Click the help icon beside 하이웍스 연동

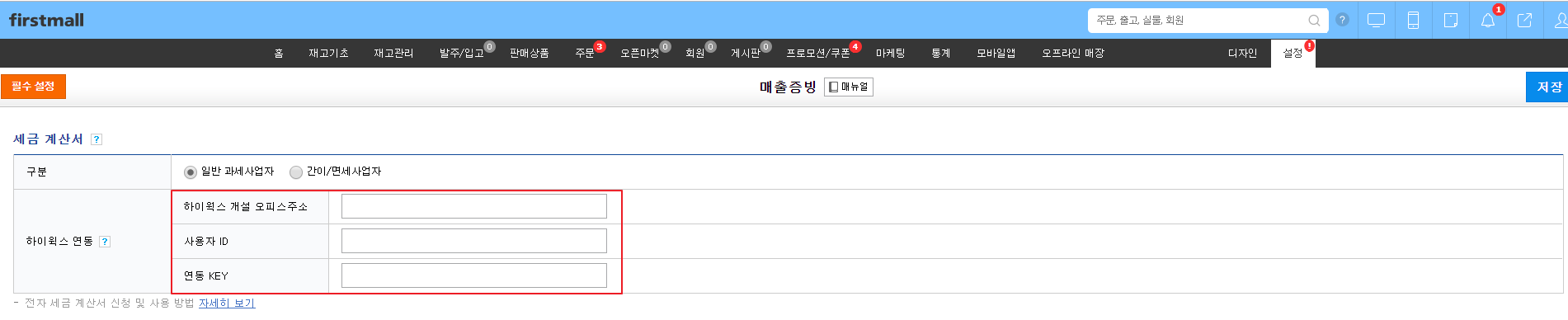point(105,242)
